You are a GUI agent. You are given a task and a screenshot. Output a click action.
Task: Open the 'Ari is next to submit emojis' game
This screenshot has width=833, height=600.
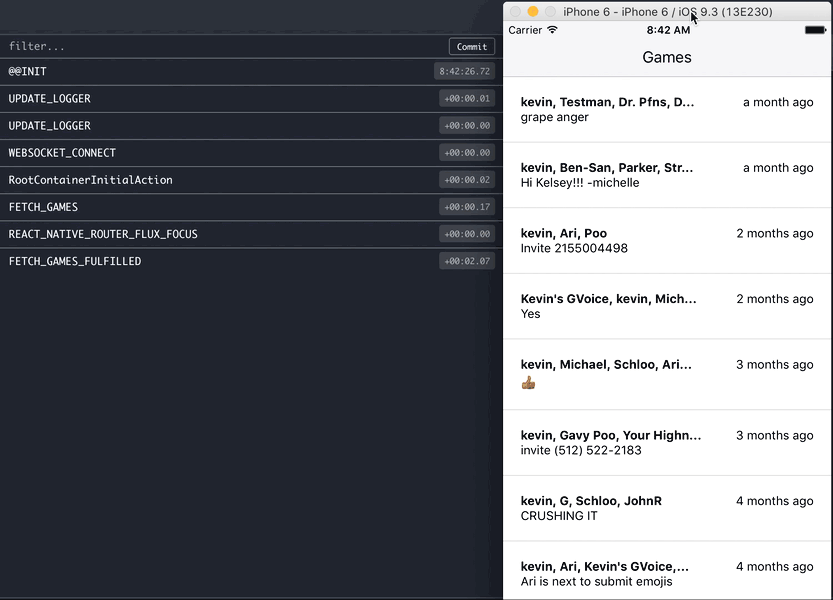coord(667,571)
